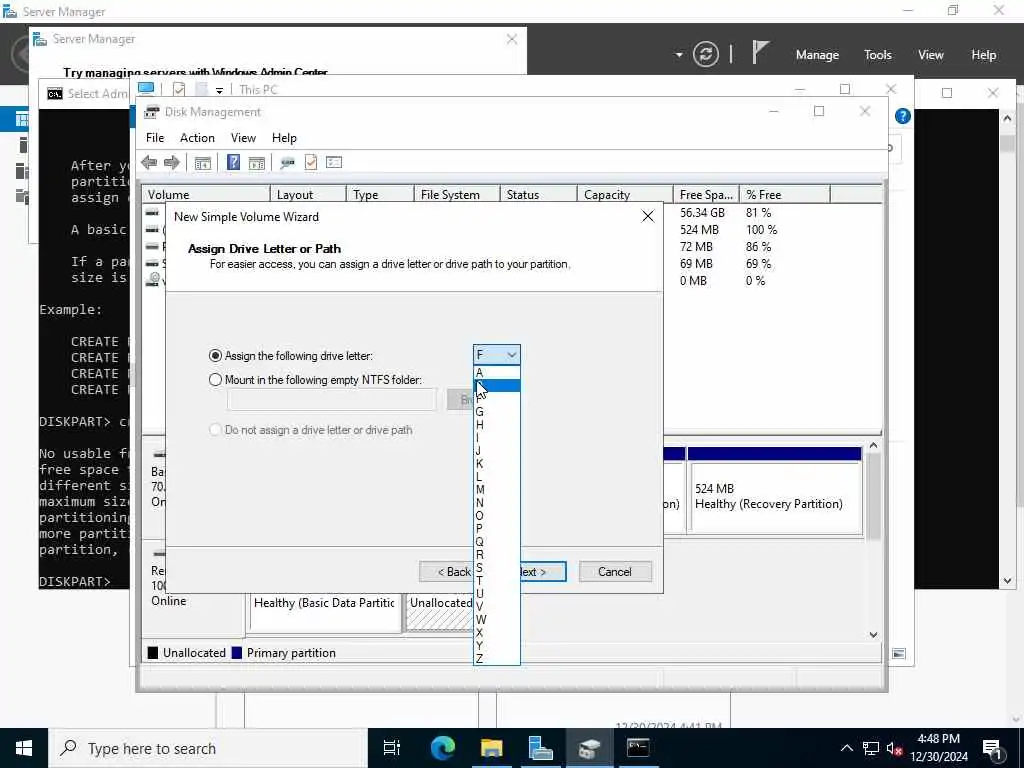Choose drive letter P from the list

pos(496,528)
